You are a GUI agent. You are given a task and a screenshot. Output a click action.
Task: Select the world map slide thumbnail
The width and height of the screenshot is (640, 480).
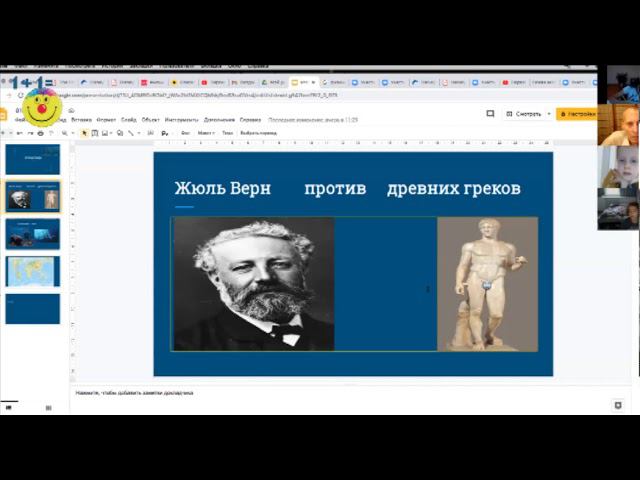(33, 271)
